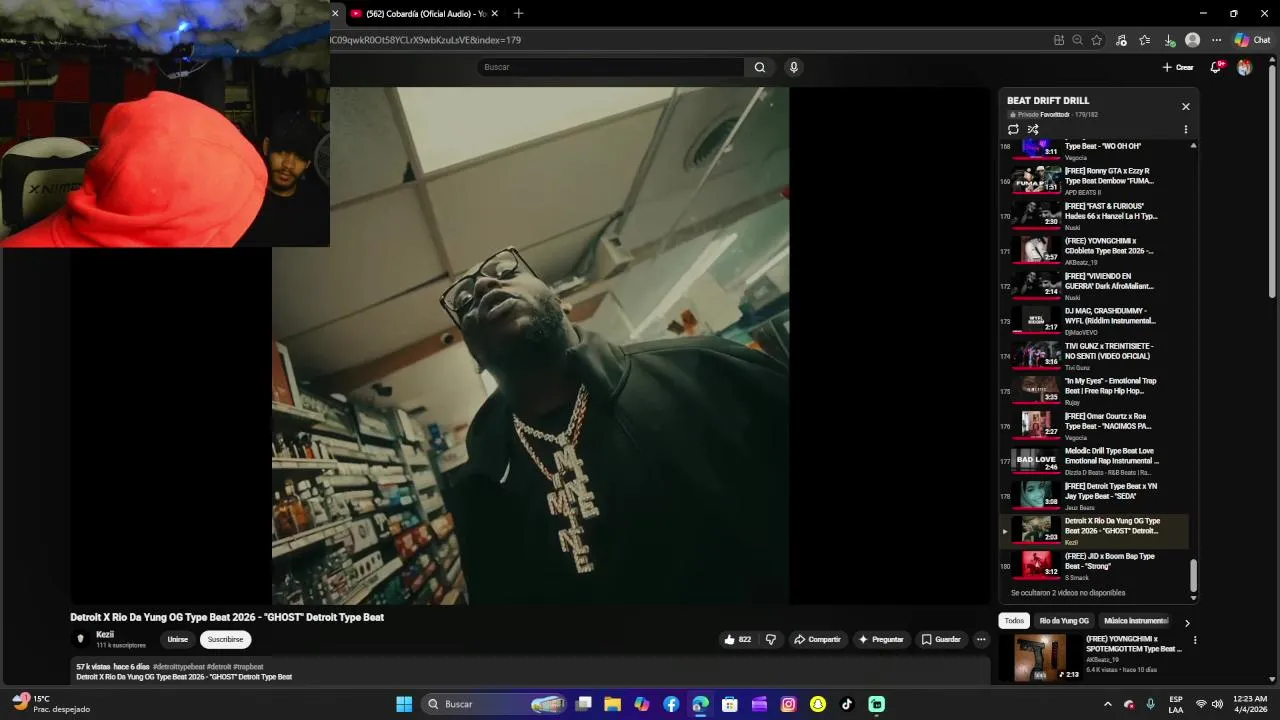Image resolution: width=1280 pixels, height=720 pixels.
Task: Play playlist item Omar Courtz x Roa
Action: 1096,426
